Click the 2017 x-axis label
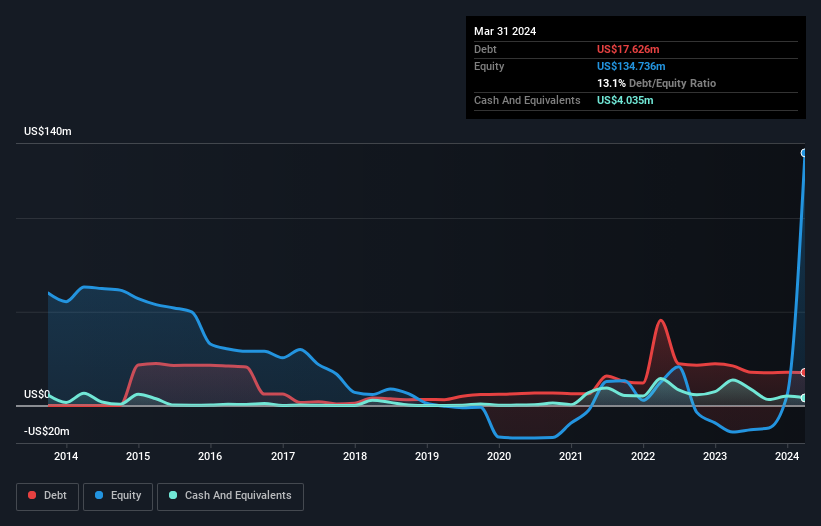 tap(283, 456)
